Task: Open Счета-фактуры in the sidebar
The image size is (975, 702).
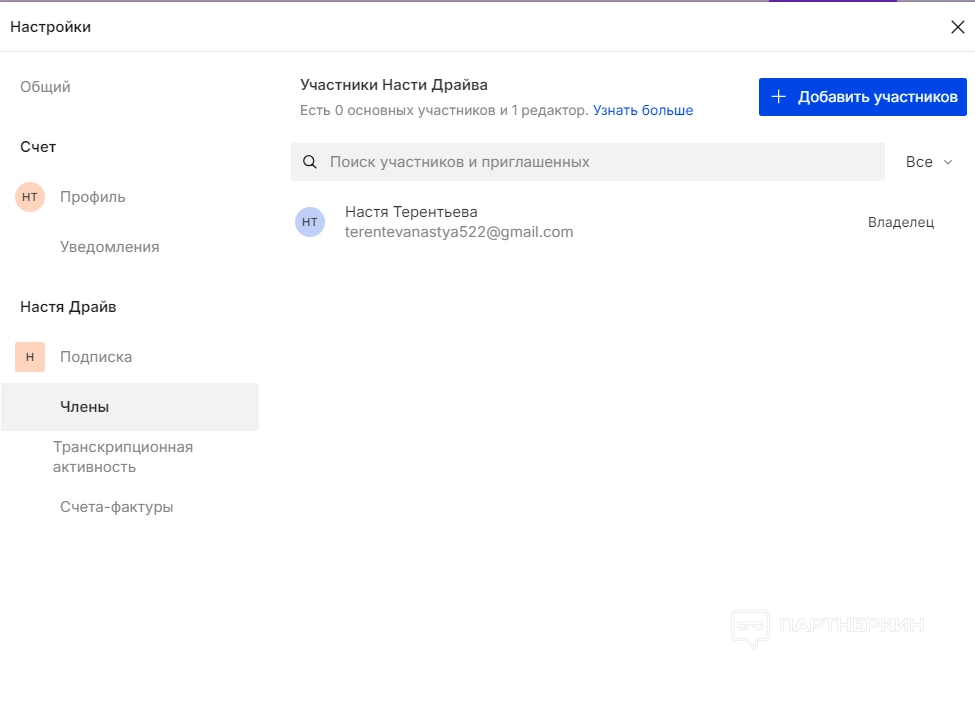Action: (x=117, y=507)
